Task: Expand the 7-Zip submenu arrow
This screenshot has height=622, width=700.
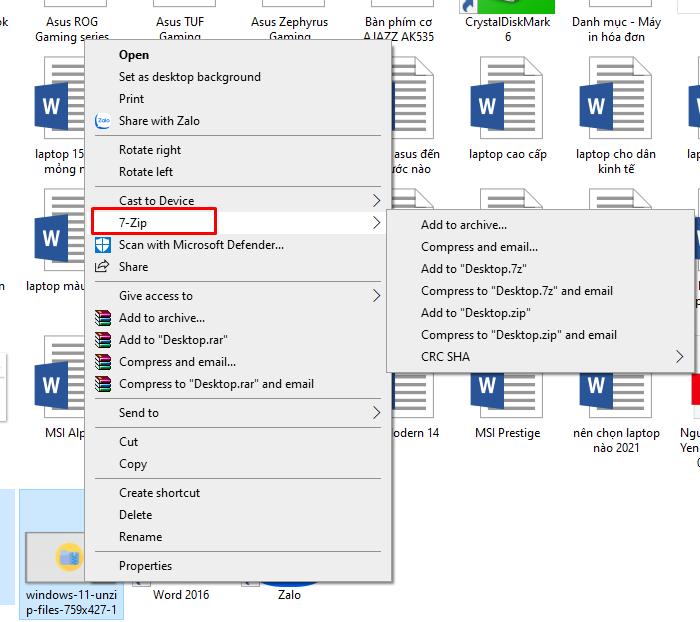Action: [376, 223]
